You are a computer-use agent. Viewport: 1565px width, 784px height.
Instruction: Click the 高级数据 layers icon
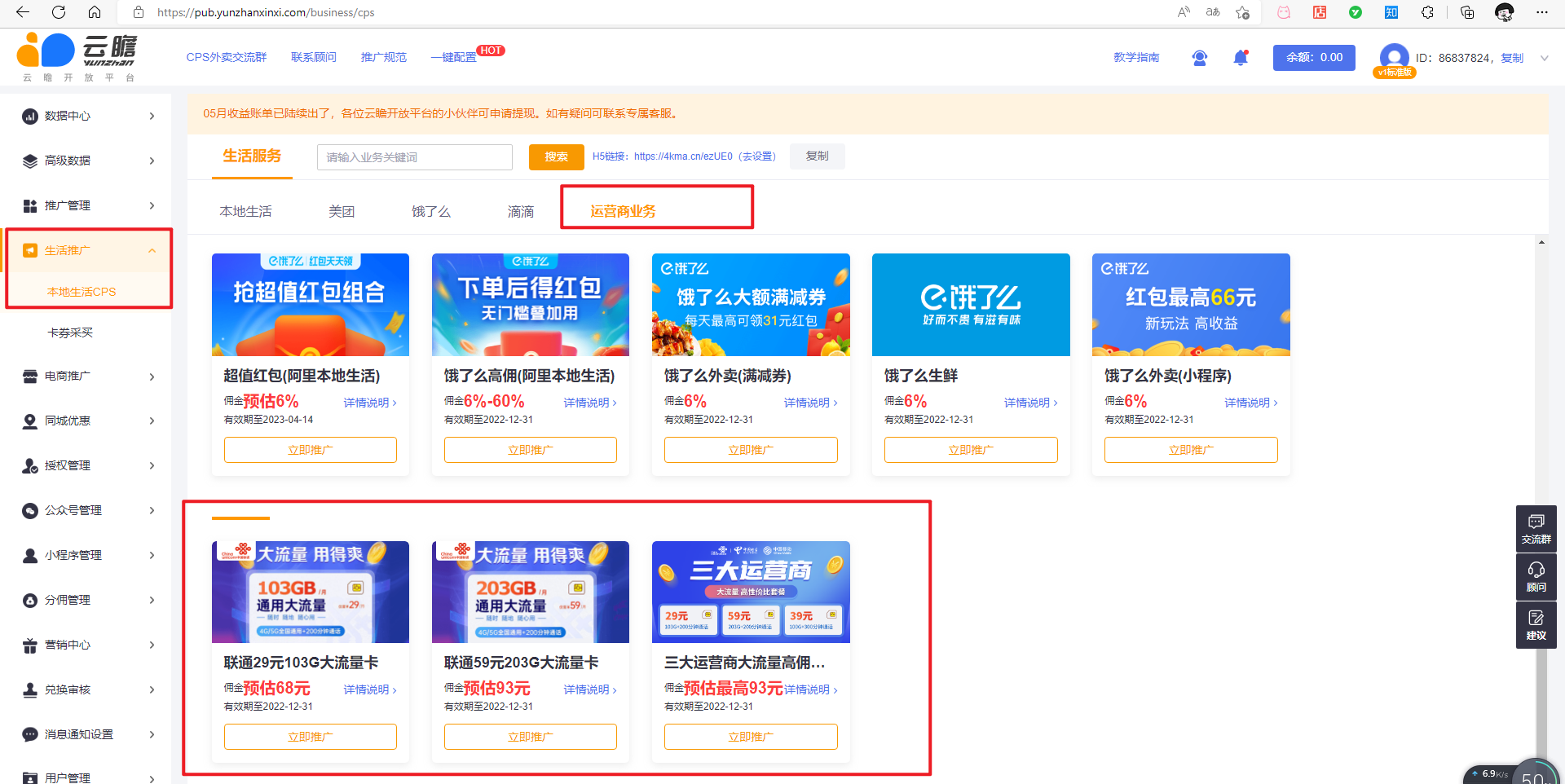[30, 161]
